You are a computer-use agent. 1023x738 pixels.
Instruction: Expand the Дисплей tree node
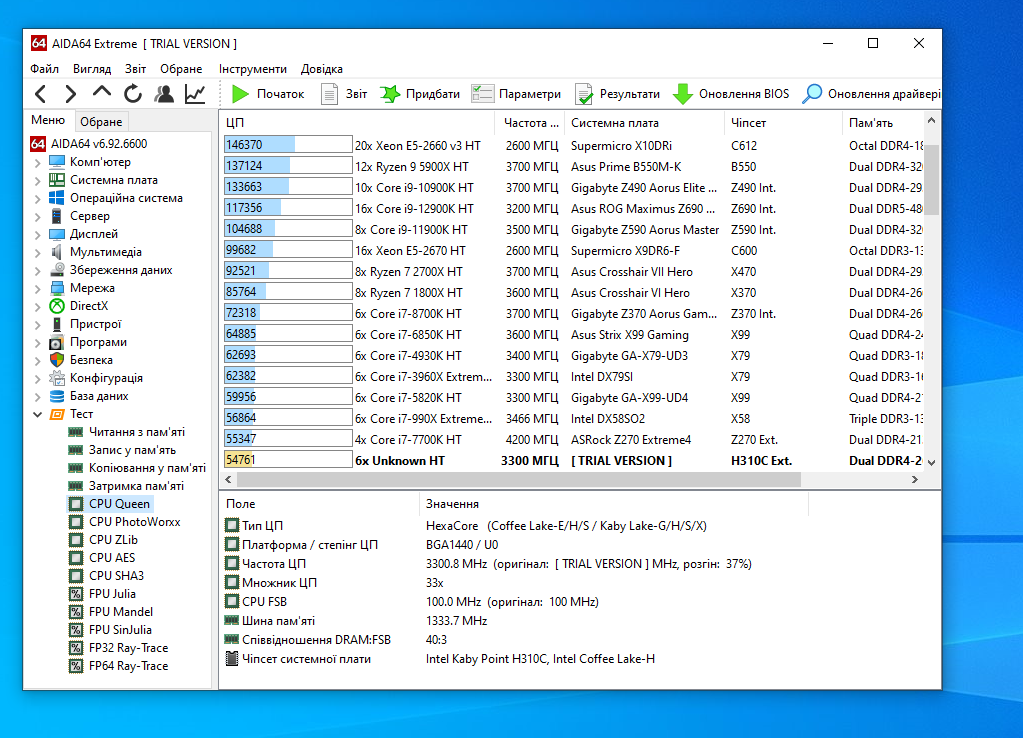37,234
